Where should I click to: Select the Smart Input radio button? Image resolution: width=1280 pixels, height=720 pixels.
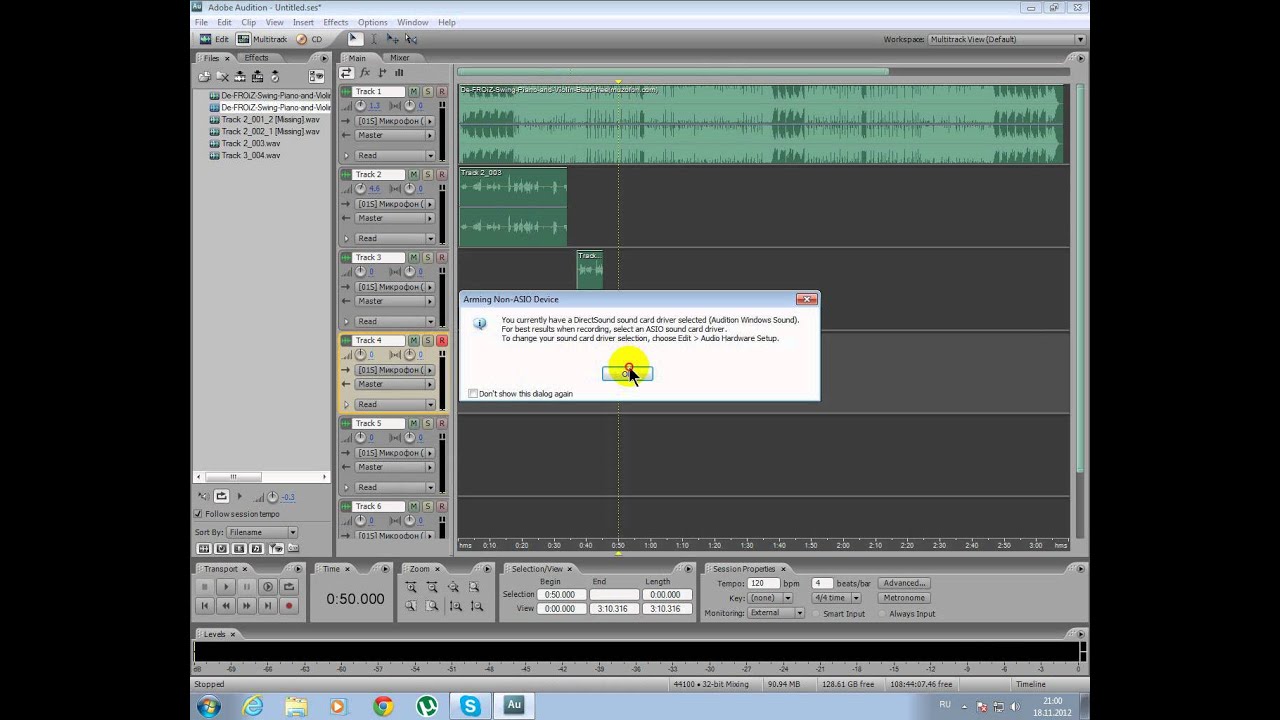(x=816, y=613)
